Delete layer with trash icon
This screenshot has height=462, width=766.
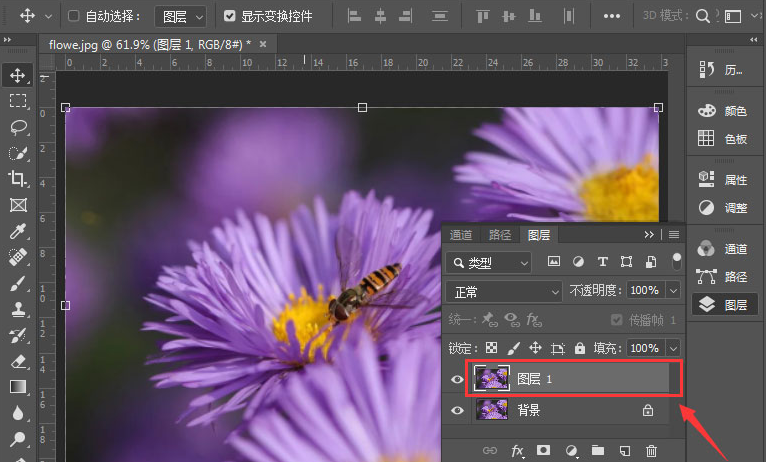[651, 450]
